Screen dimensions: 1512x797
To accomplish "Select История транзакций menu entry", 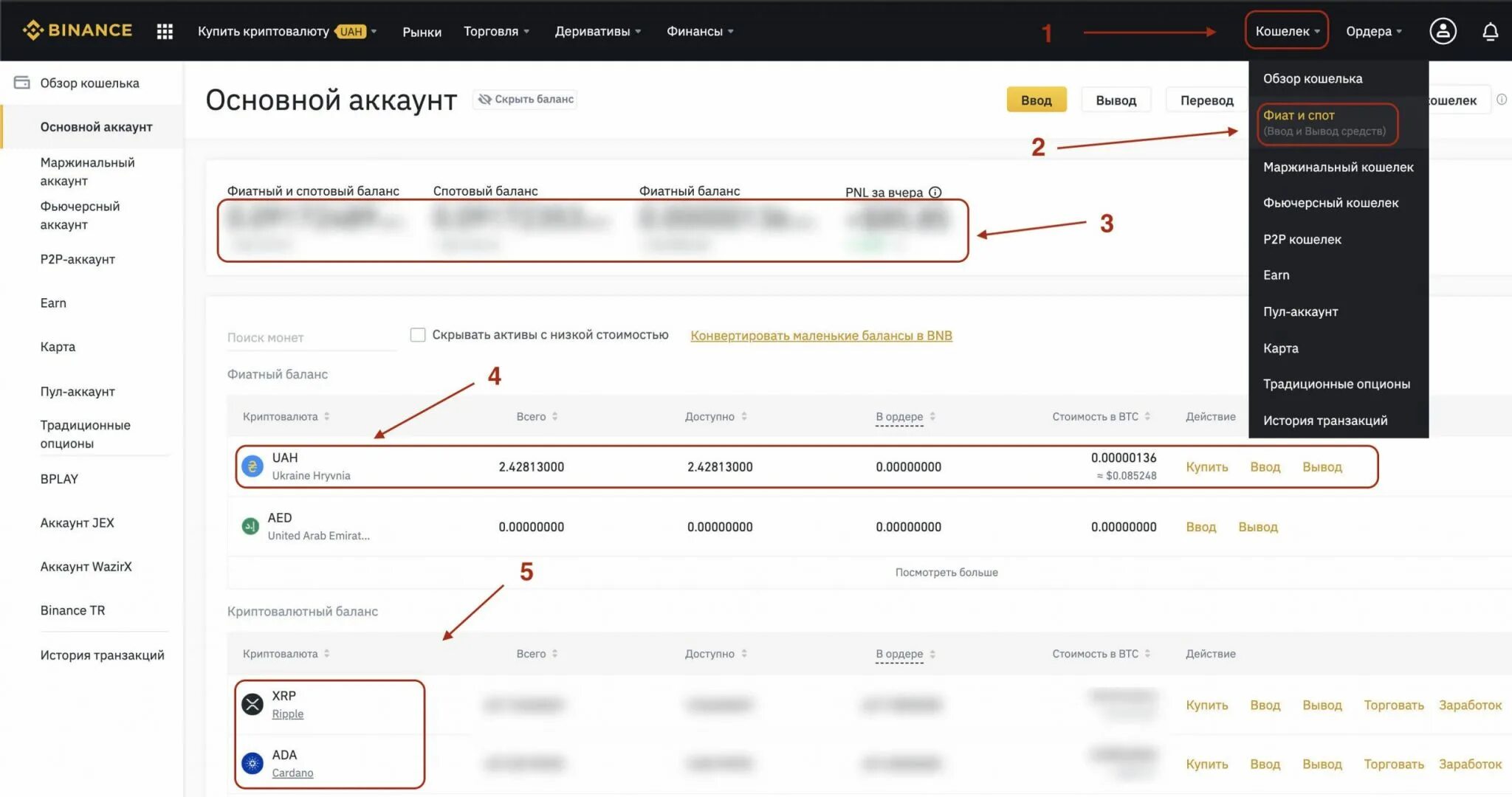I will click(1326, 420).
